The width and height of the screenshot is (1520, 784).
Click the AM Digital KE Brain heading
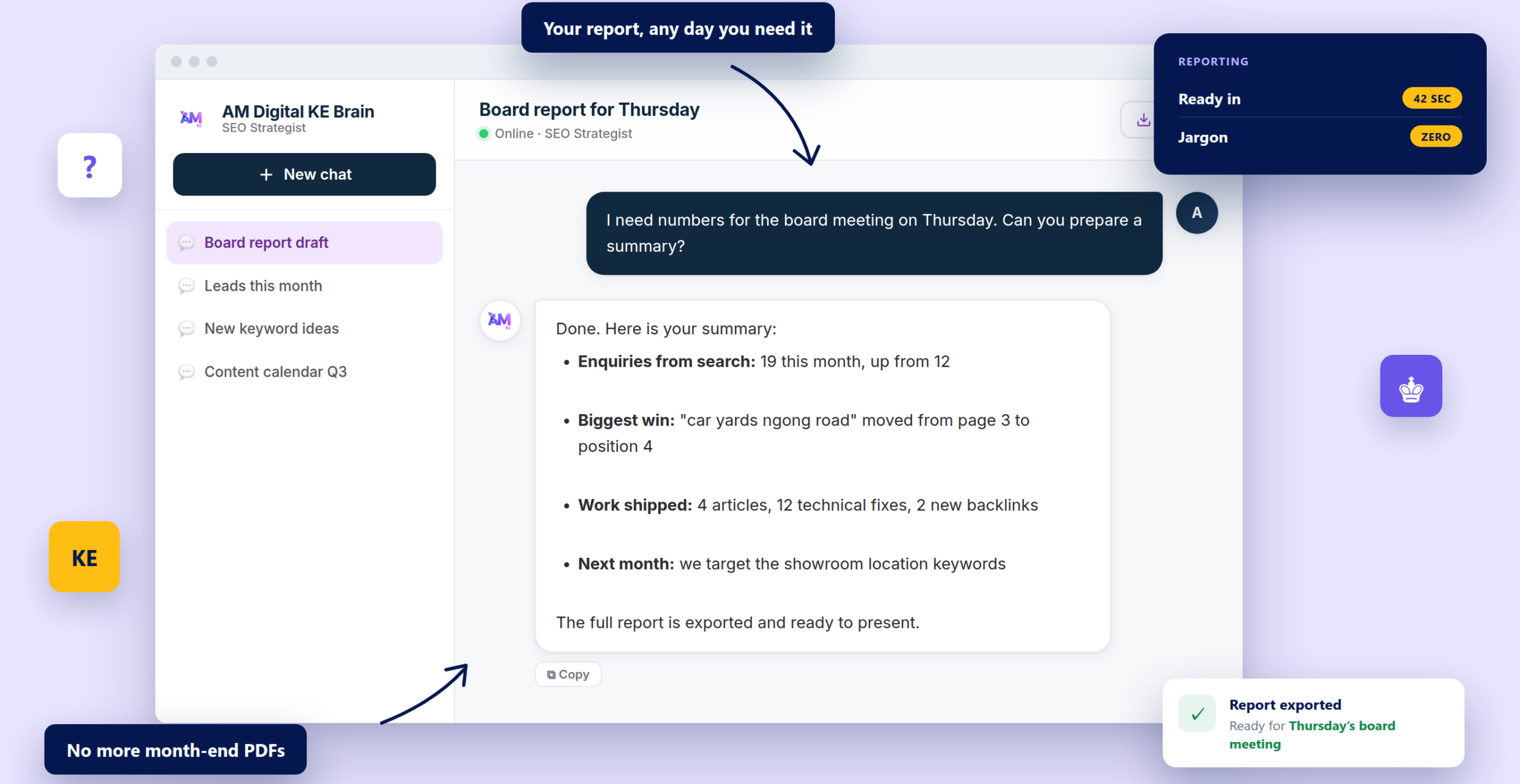point(298,112)
